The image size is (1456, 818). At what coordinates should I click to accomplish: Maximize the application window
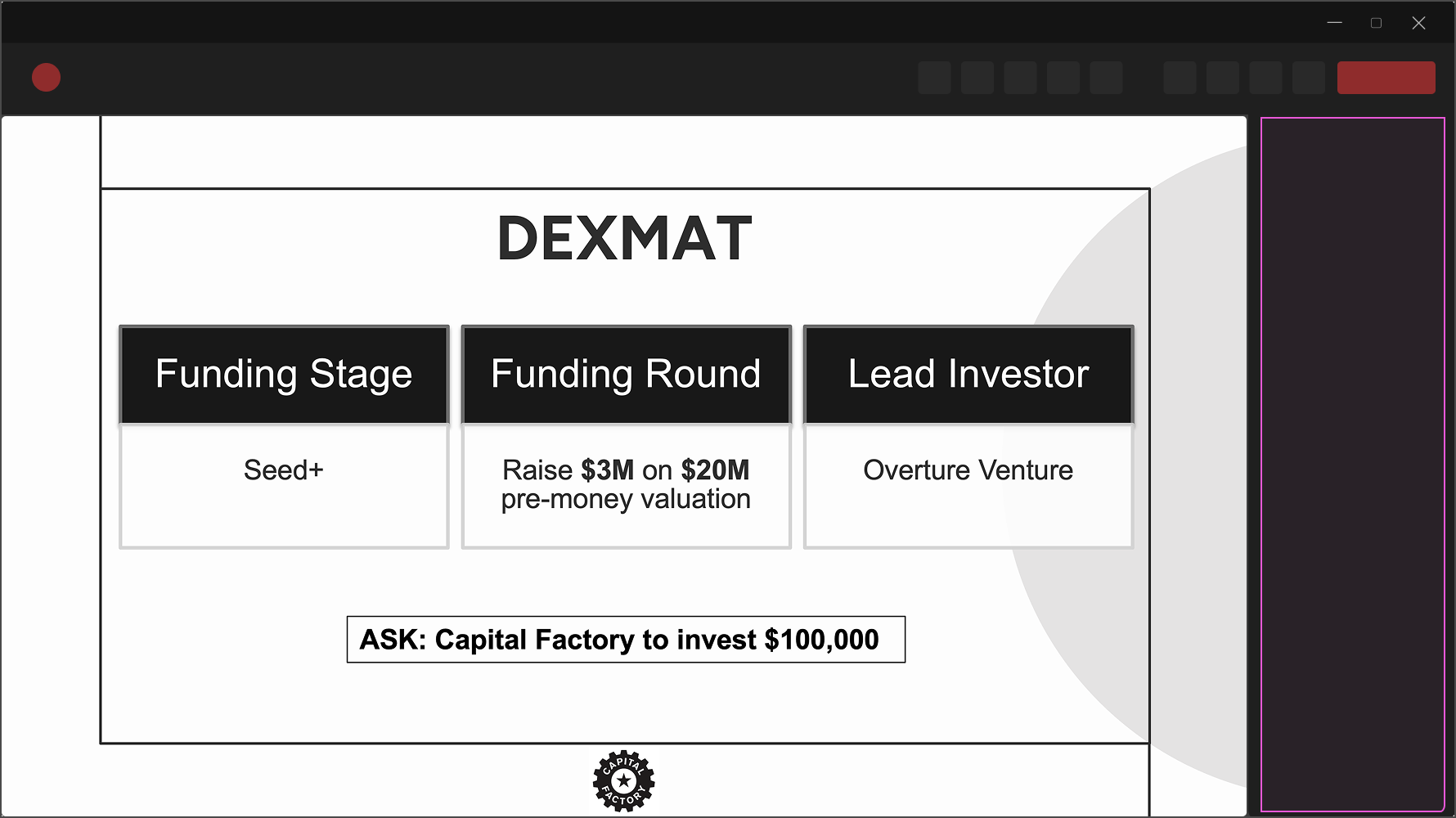point(1376,22)
